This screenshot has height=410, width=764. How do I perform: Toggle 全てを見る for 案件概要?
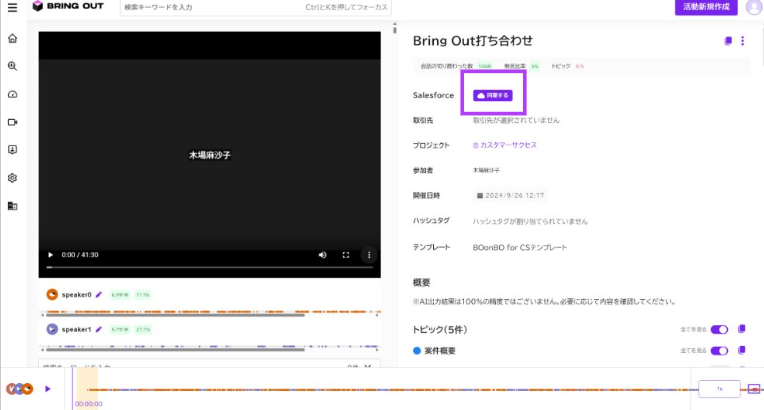pyautogui.click(x=719, y=351)
